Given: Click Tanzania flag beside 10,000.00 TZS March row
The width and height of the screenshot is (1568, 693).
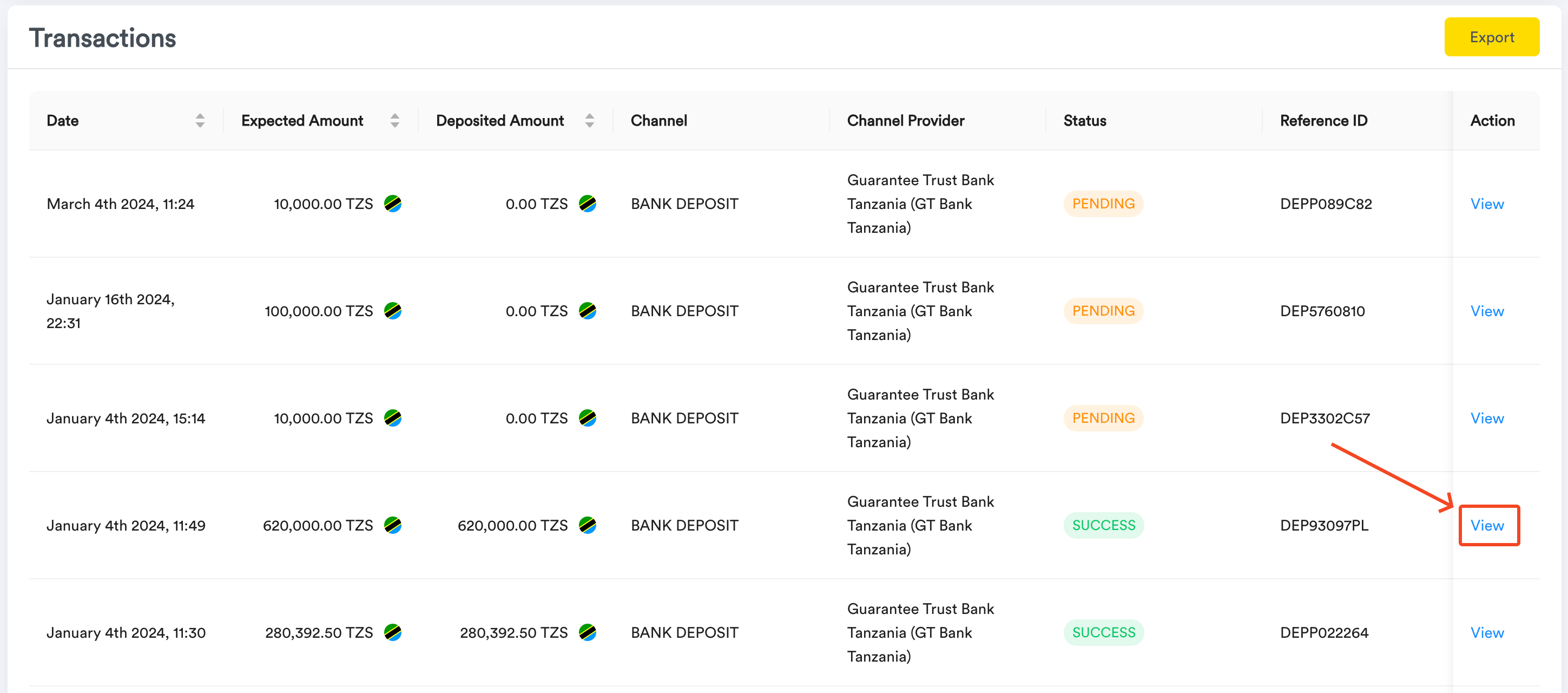Looking at the screenshot, I should (393, 204).
